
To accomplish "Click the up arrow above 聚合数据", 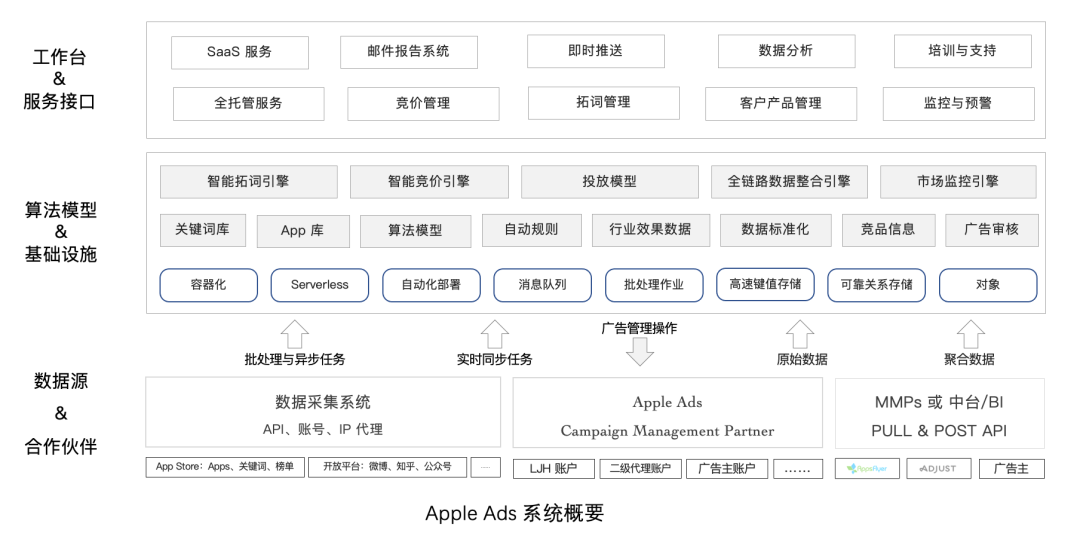I will (971, 335).
